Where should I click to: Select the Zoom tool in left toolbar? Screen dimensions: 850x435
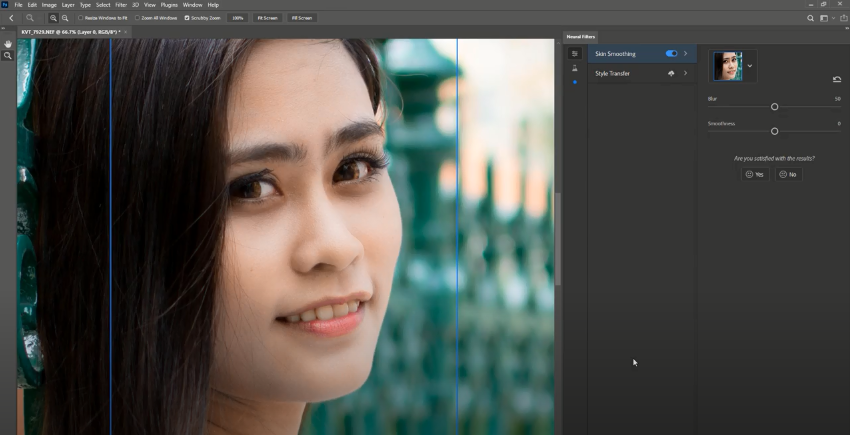point(8,56)
